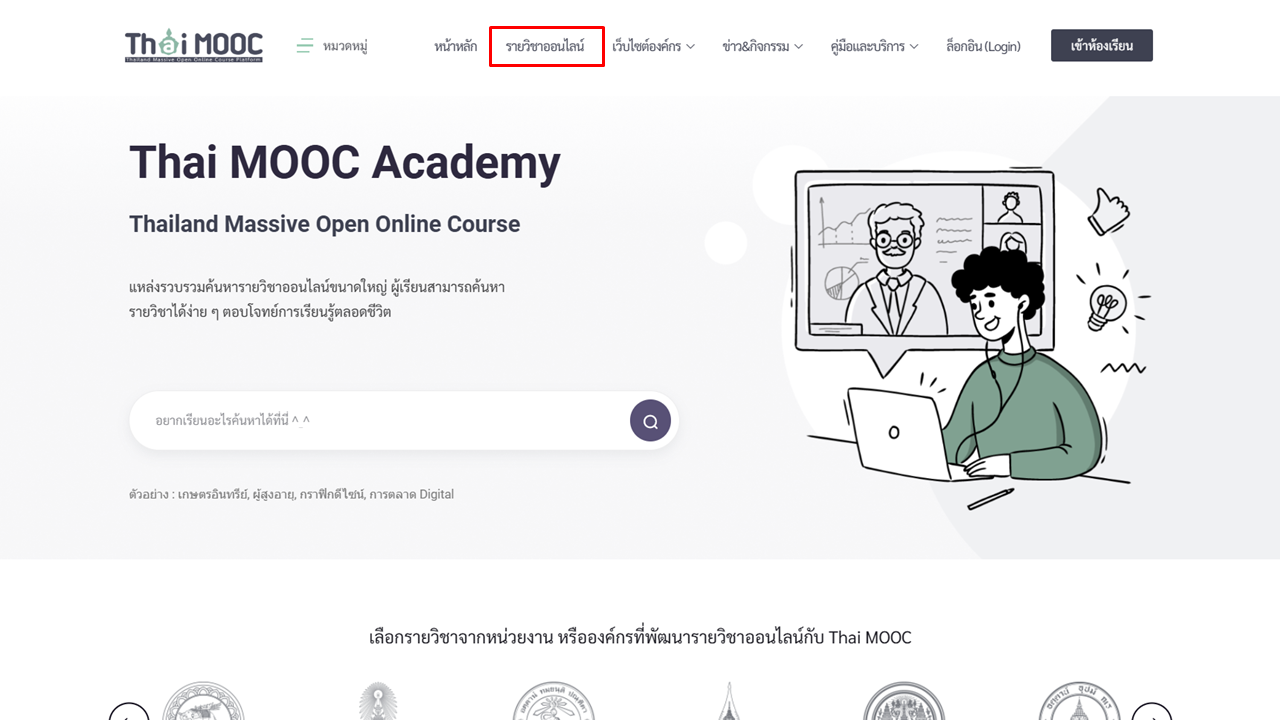Click the กราฟิกดีไซน์ example keyword
The width and height of the screenshot is (1280, 720).
click(x=330, y=494)
